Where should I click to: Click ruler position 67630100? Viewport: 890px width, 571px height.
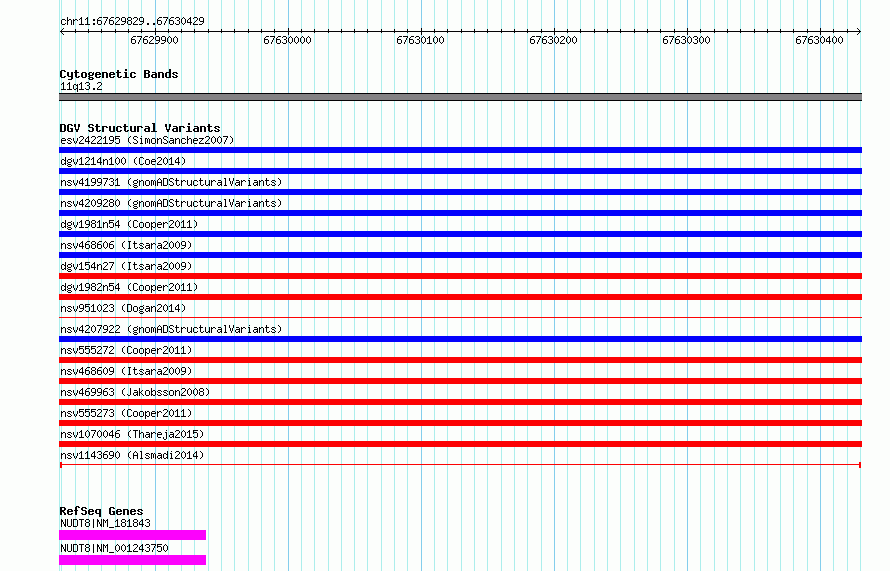point(420,40)
